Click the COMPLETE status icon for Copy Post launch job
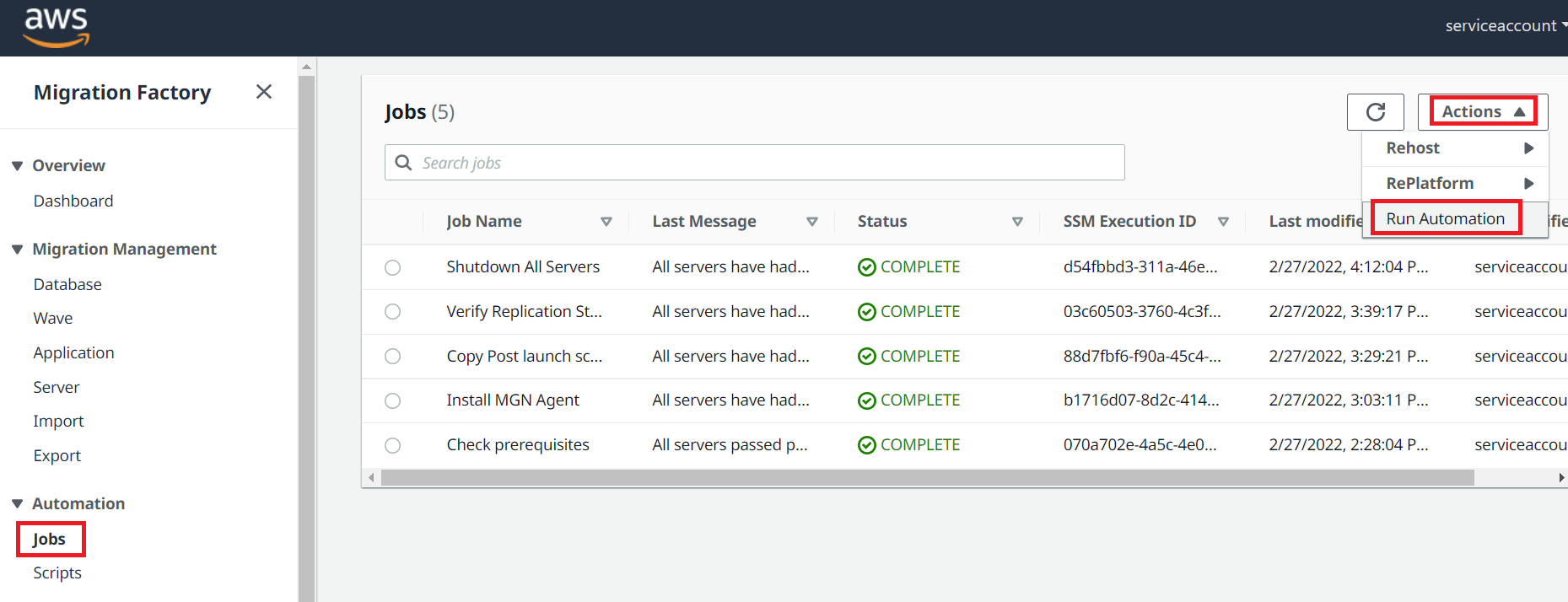 click(866, 357)
